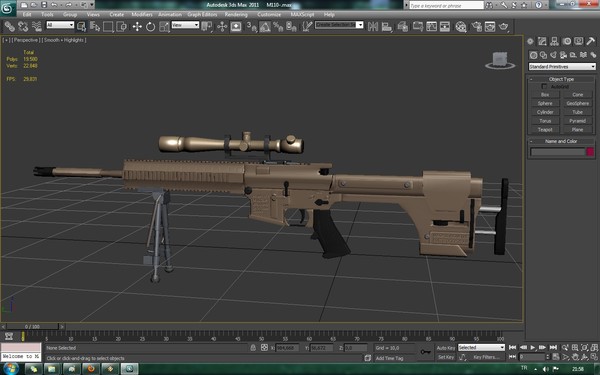Click Select and Manipulate tool
Screen dimensions: 600x375
click(x=222, y=26)
